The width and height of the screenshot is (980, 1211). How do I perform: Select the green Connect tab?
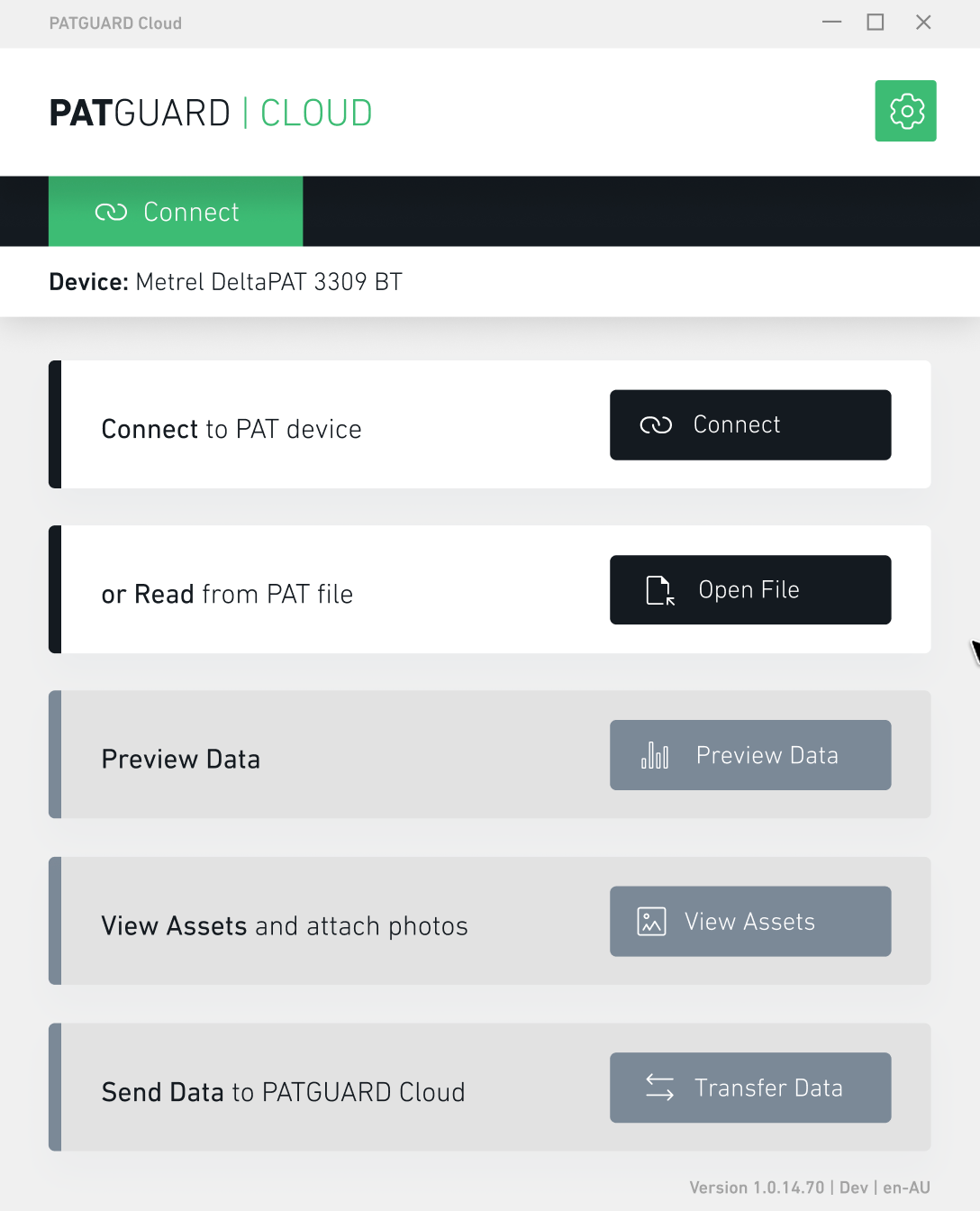coord(176,212)
